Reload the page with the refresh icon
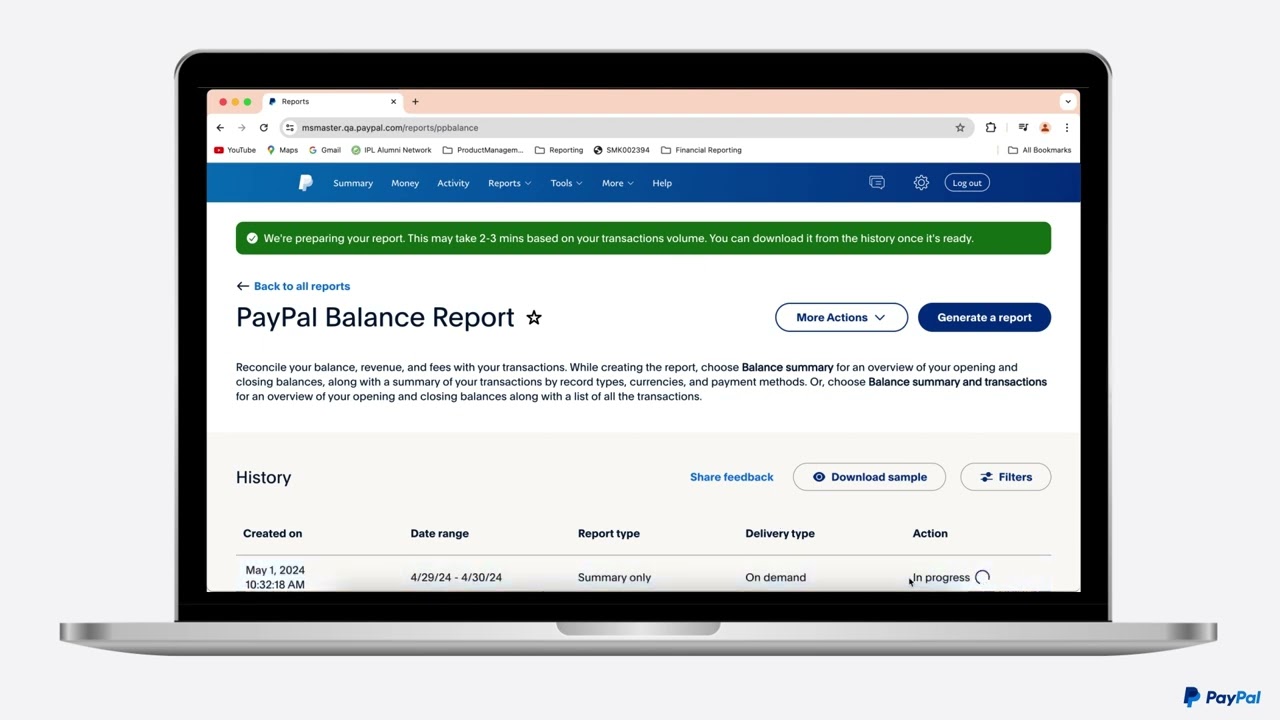The height and width of the screenshot is (720, 1280). (x=264, y=128)
